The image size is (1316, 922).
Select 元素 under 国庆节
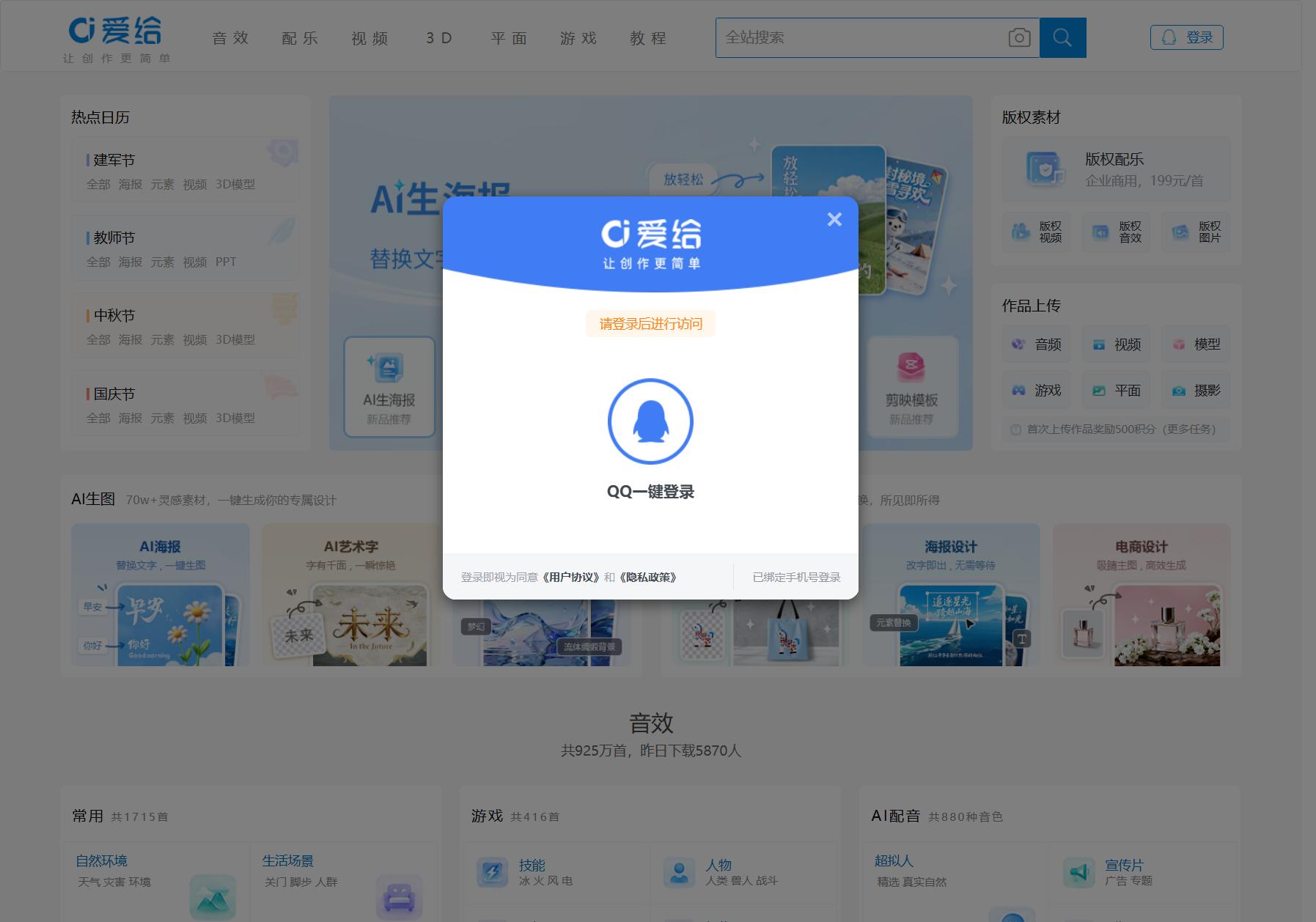(x=163, y=418)
